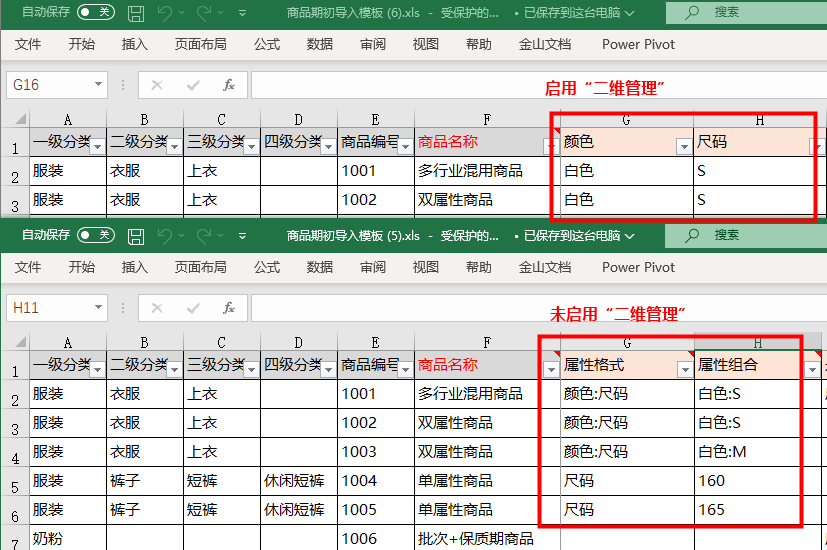This screenshot has width=827, height=550.
Task: Select row 5 header in bottom sheet
Action: pos(15,481)
